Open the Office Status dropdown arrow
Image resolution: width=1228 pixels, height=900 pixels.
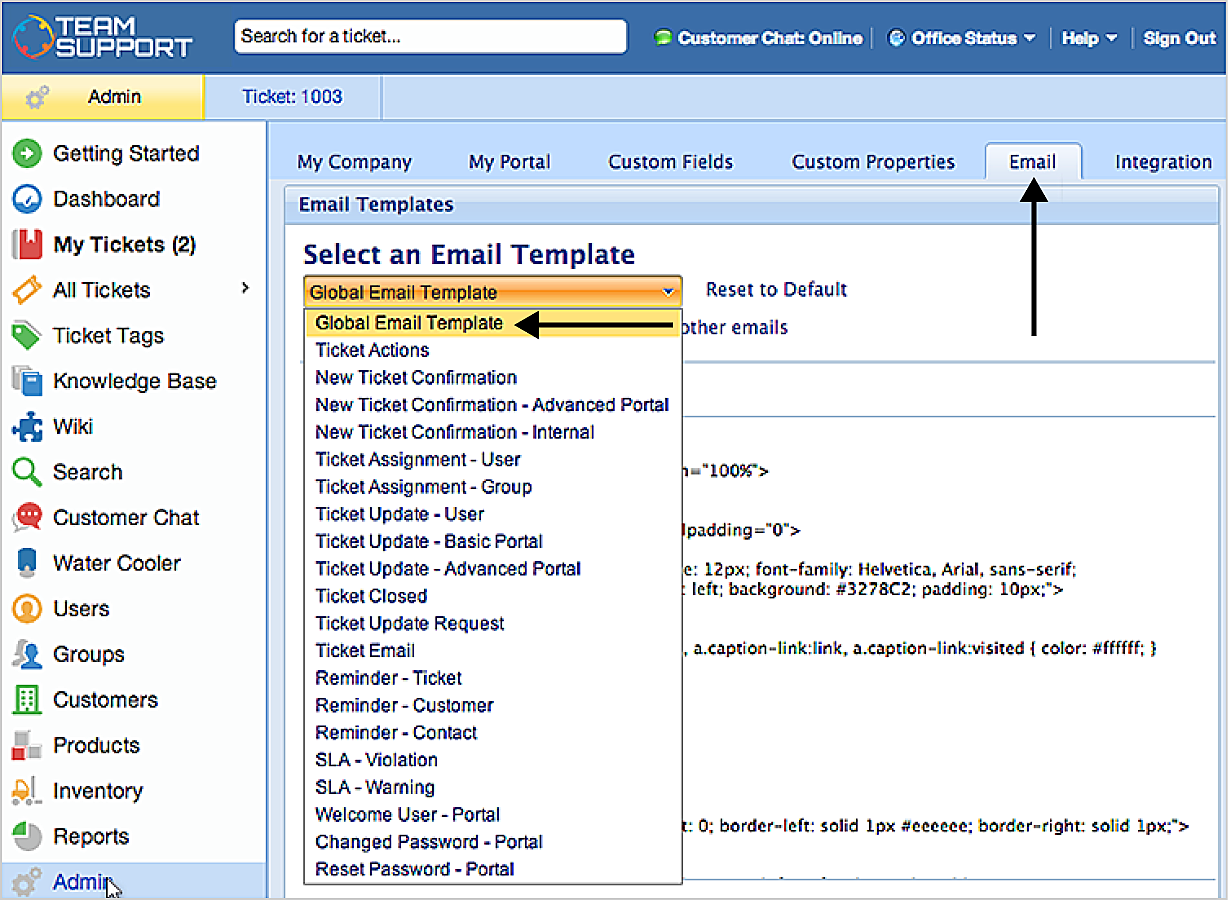coord(1028,38)
